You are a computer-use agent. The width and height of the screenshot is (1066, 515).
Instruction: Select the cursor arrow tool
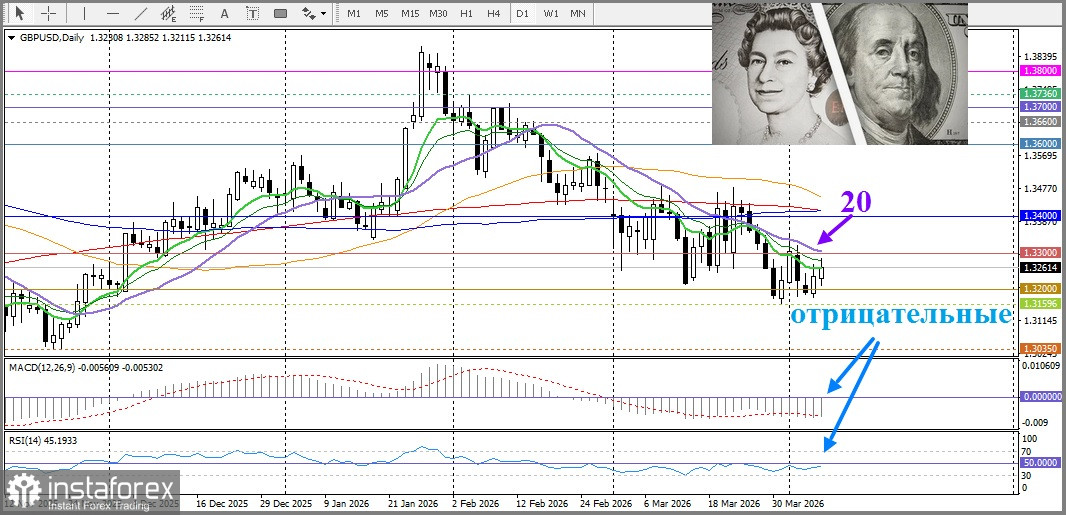click(20, 13)
